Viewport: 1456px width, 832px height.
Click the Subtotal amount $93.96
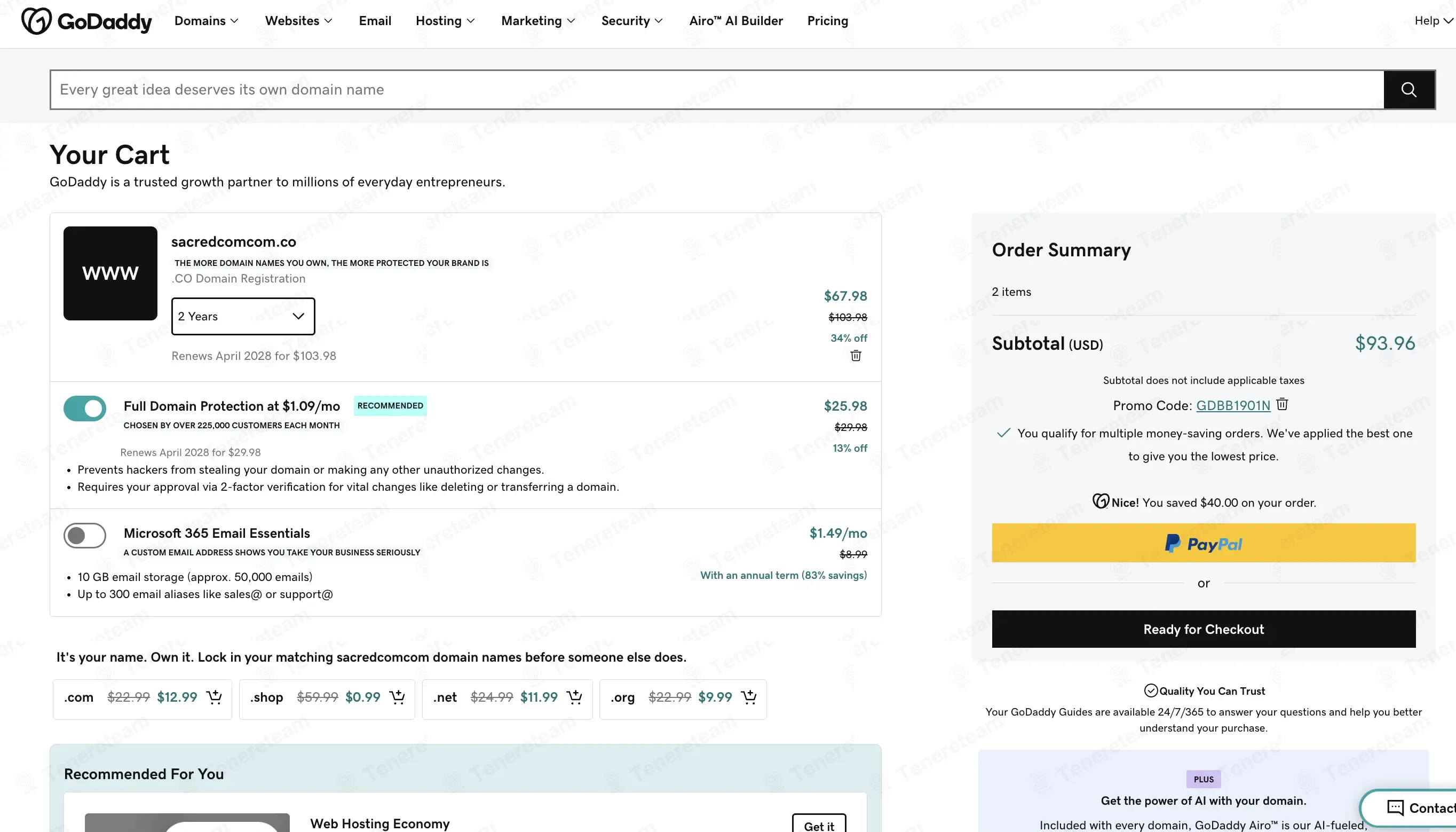[1385, 343]
